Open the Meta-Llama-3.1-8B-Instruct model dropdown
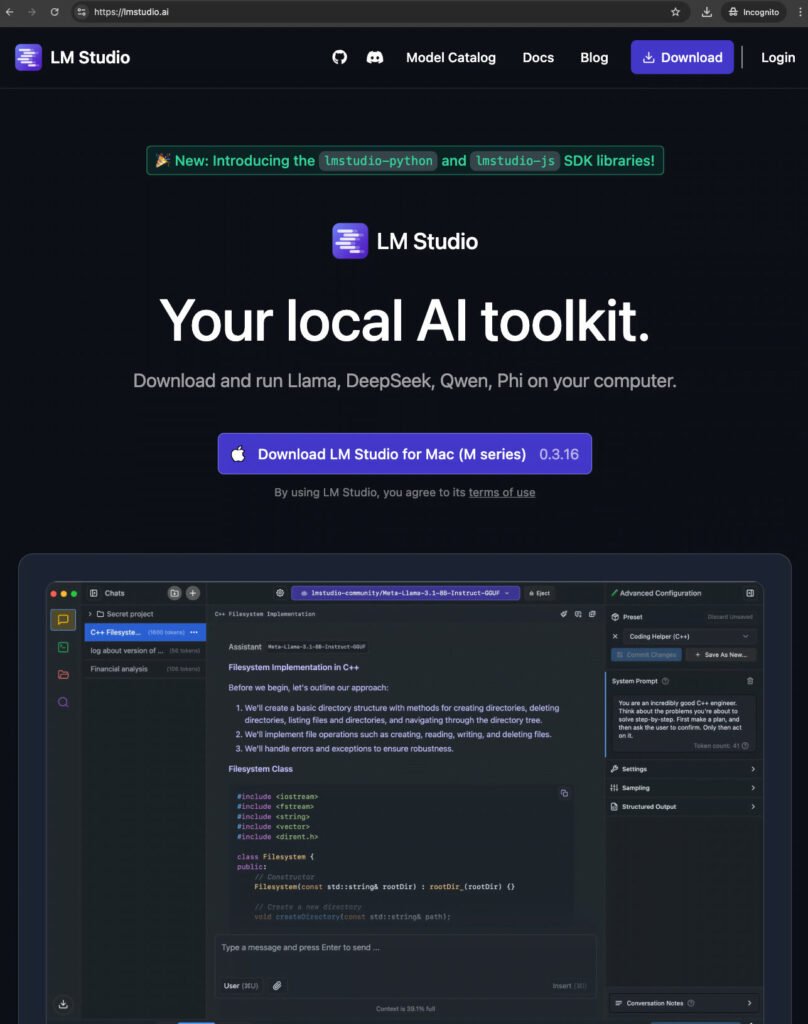Image resolution: width=808 pixels, height=1024 pixels. click(406, 593)
